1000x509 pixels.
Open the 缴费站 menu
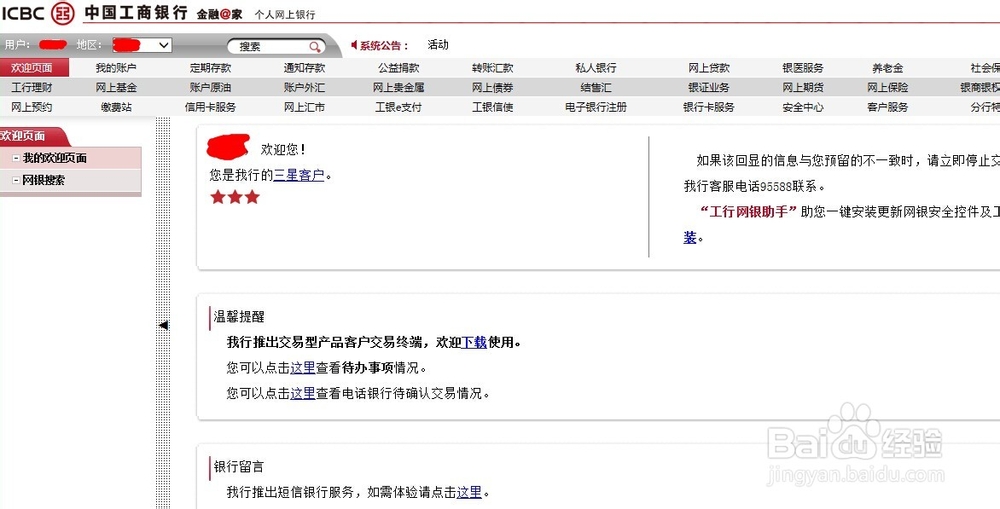click(116, 107)
